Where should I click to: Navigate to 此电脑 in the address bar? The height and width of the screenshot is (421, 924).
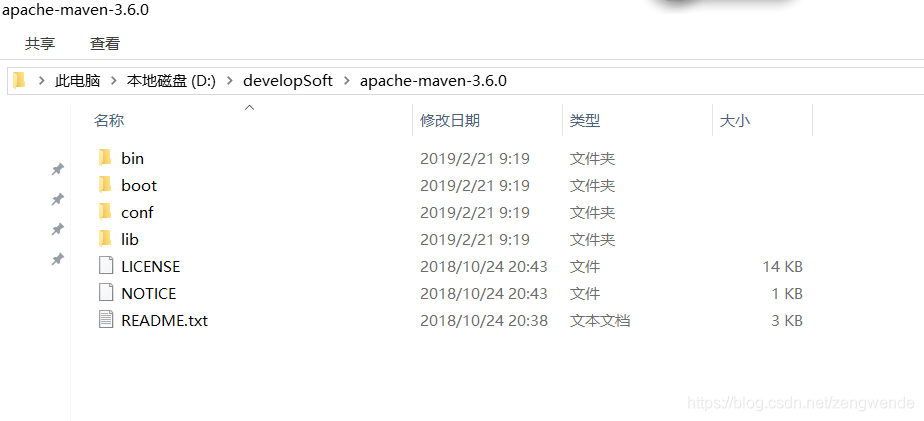click(78, 81)
